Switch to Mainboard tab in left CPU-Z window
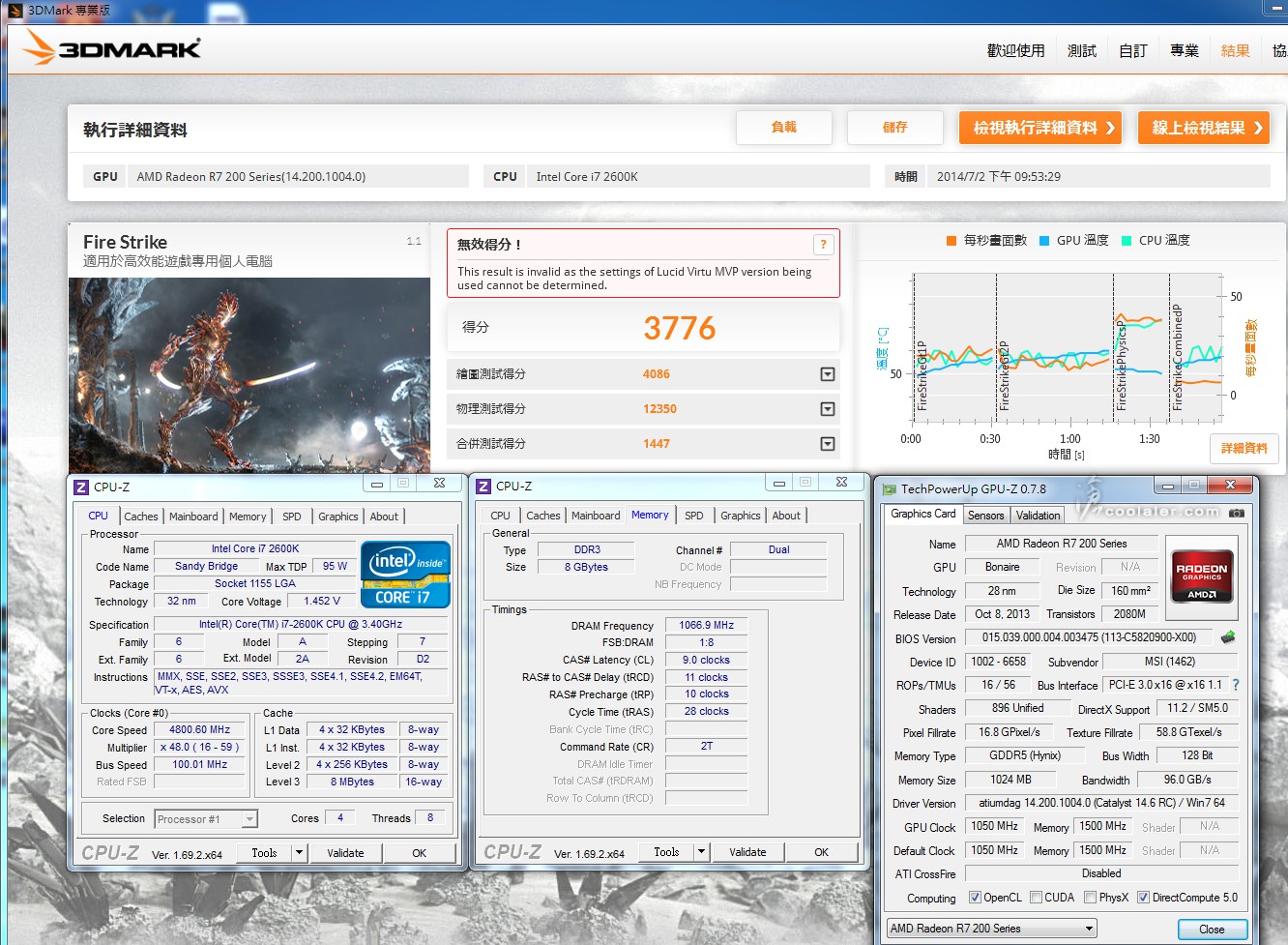Viewport: 1288px width, 945px height. click(x=193, y=517)
